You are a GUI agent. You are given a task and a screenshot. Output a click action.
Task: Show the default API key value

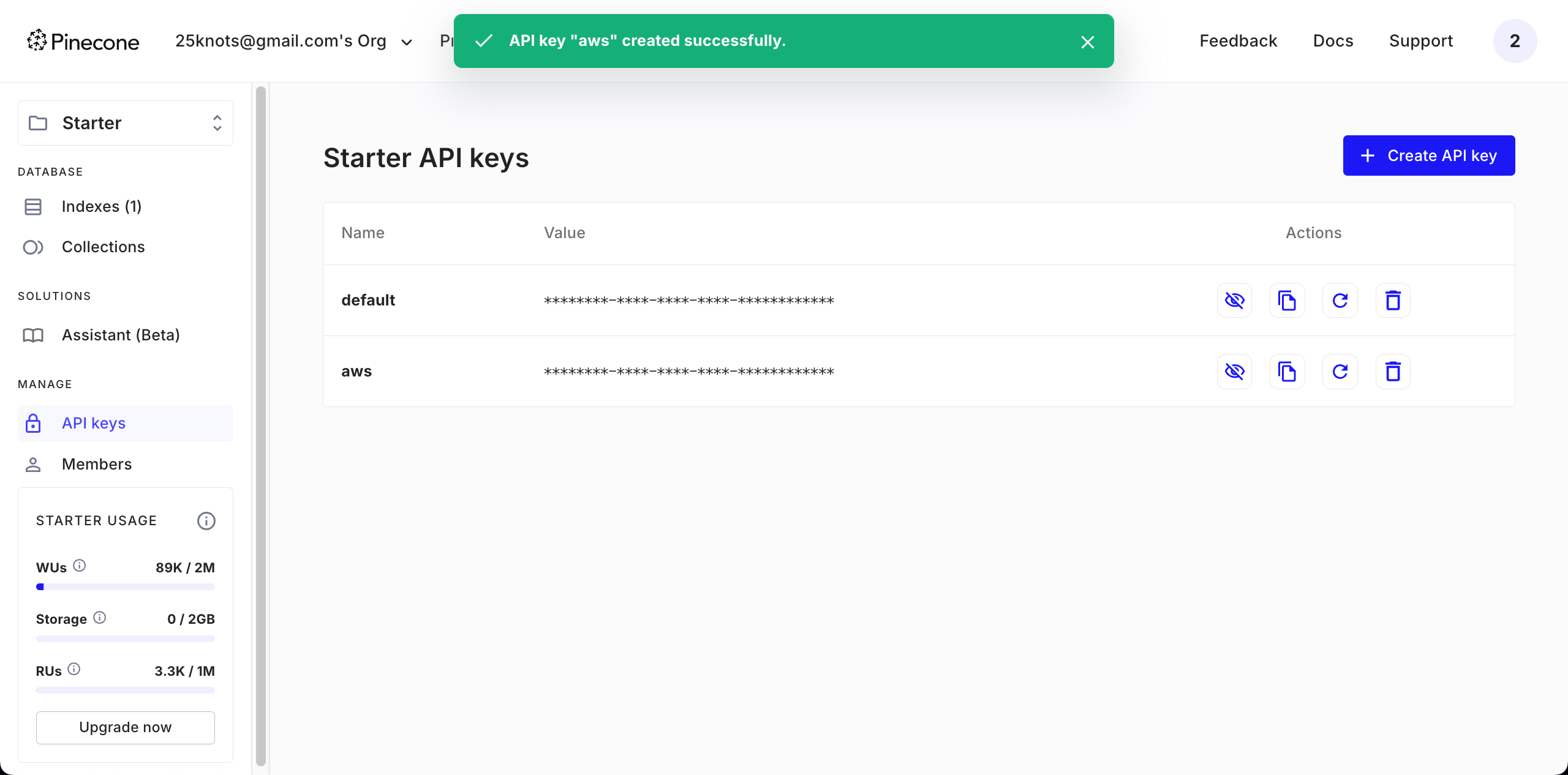point(1234,301)
